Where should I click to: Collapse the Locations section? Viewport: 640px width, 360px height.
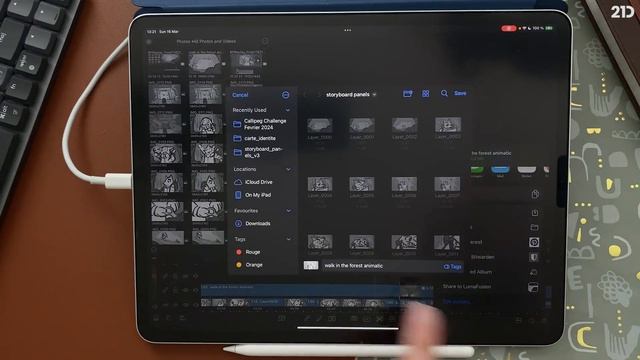(x=288, y=169)
